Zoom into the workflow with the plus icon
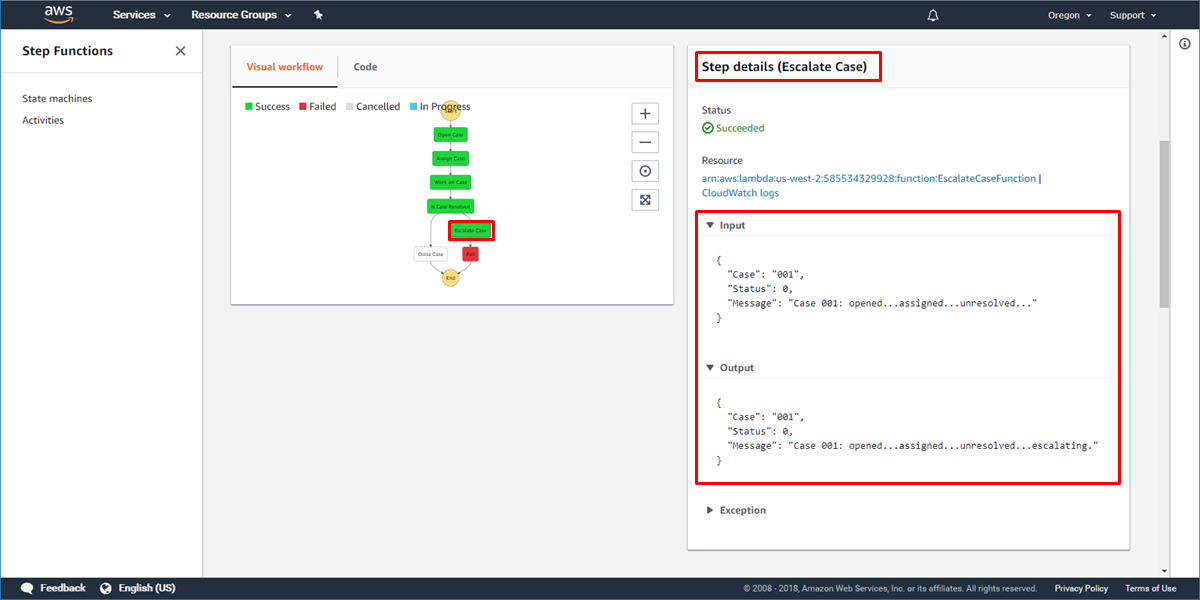Image resolution: width=1200 pixels, height=600 pixels. (645, 113)
